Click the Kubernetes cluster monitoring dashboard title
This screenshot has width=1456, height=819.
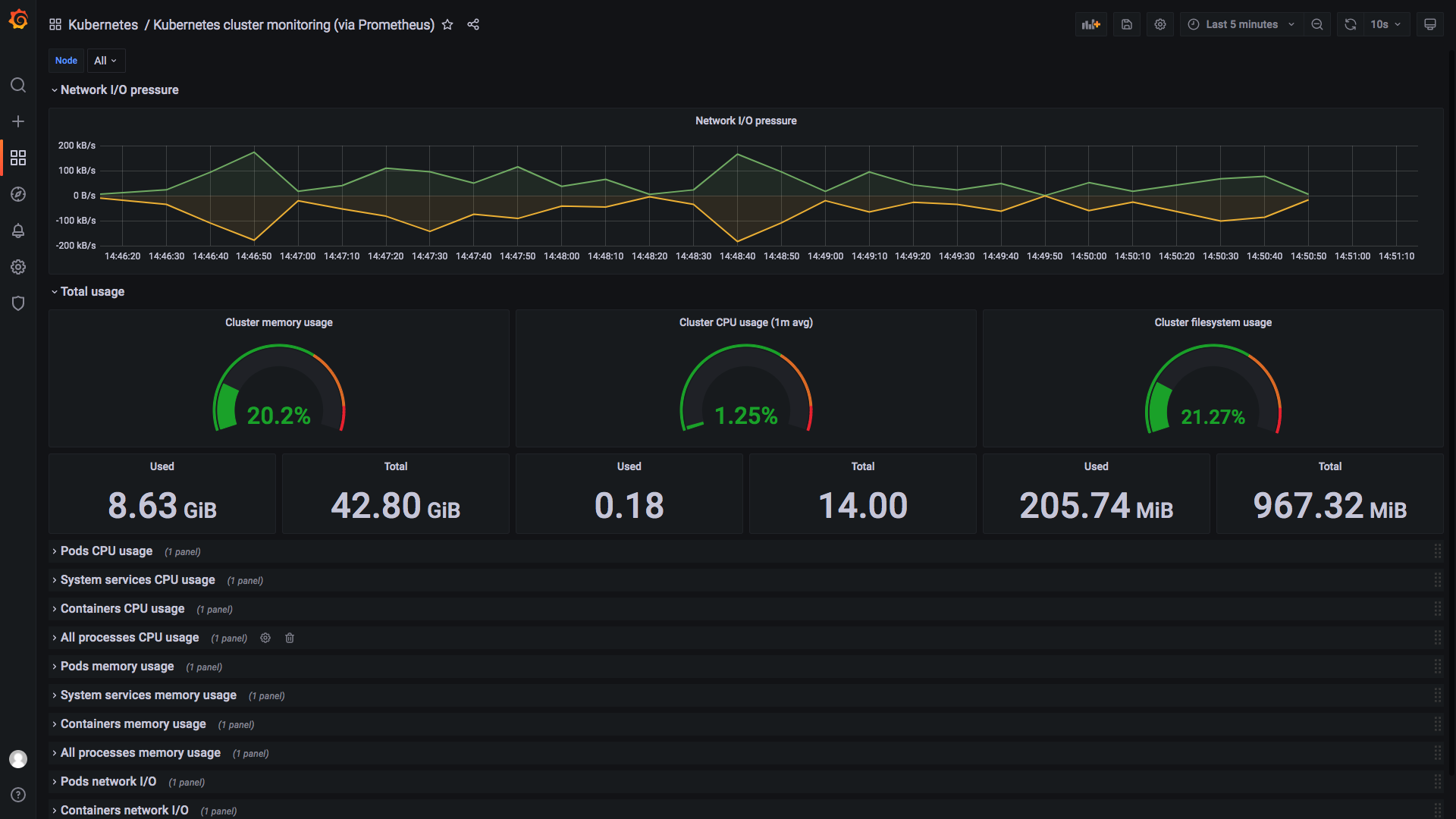tap(293, 24)
